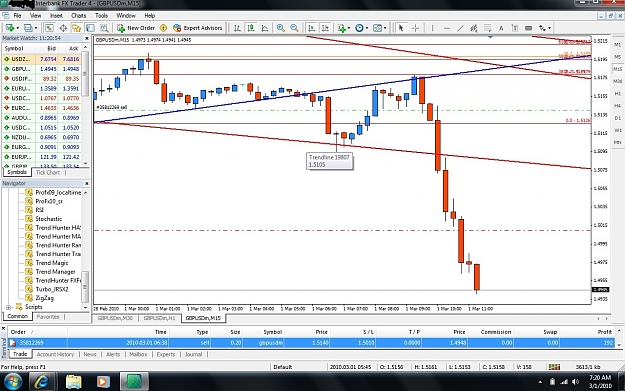Viewport: 625px width, 391px height.
Task: Open the Profiles toolbar icon
Action: coord(28,28)
